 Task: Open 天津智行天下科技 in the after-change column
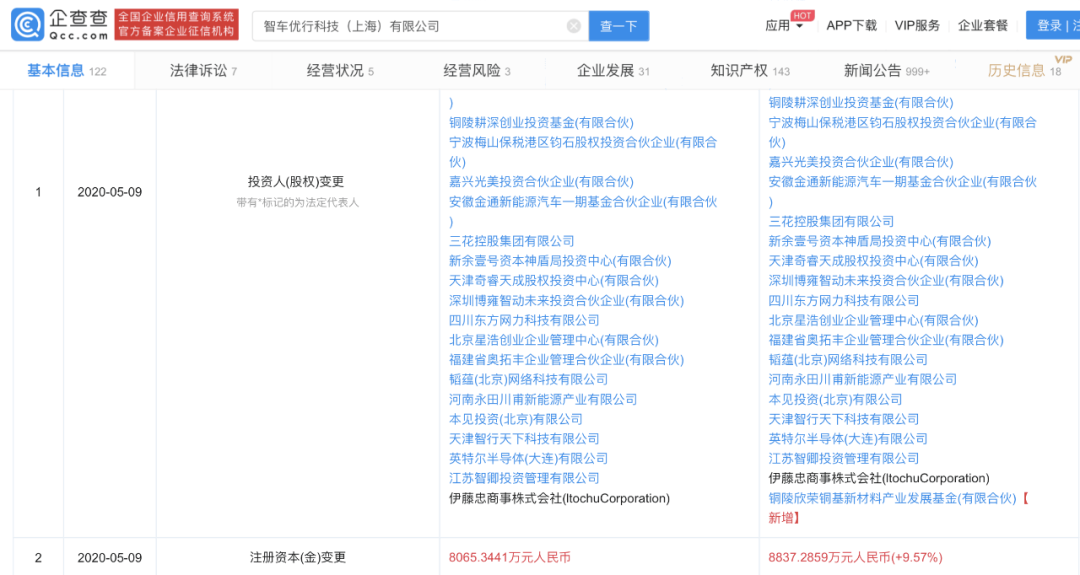(844, 419)
